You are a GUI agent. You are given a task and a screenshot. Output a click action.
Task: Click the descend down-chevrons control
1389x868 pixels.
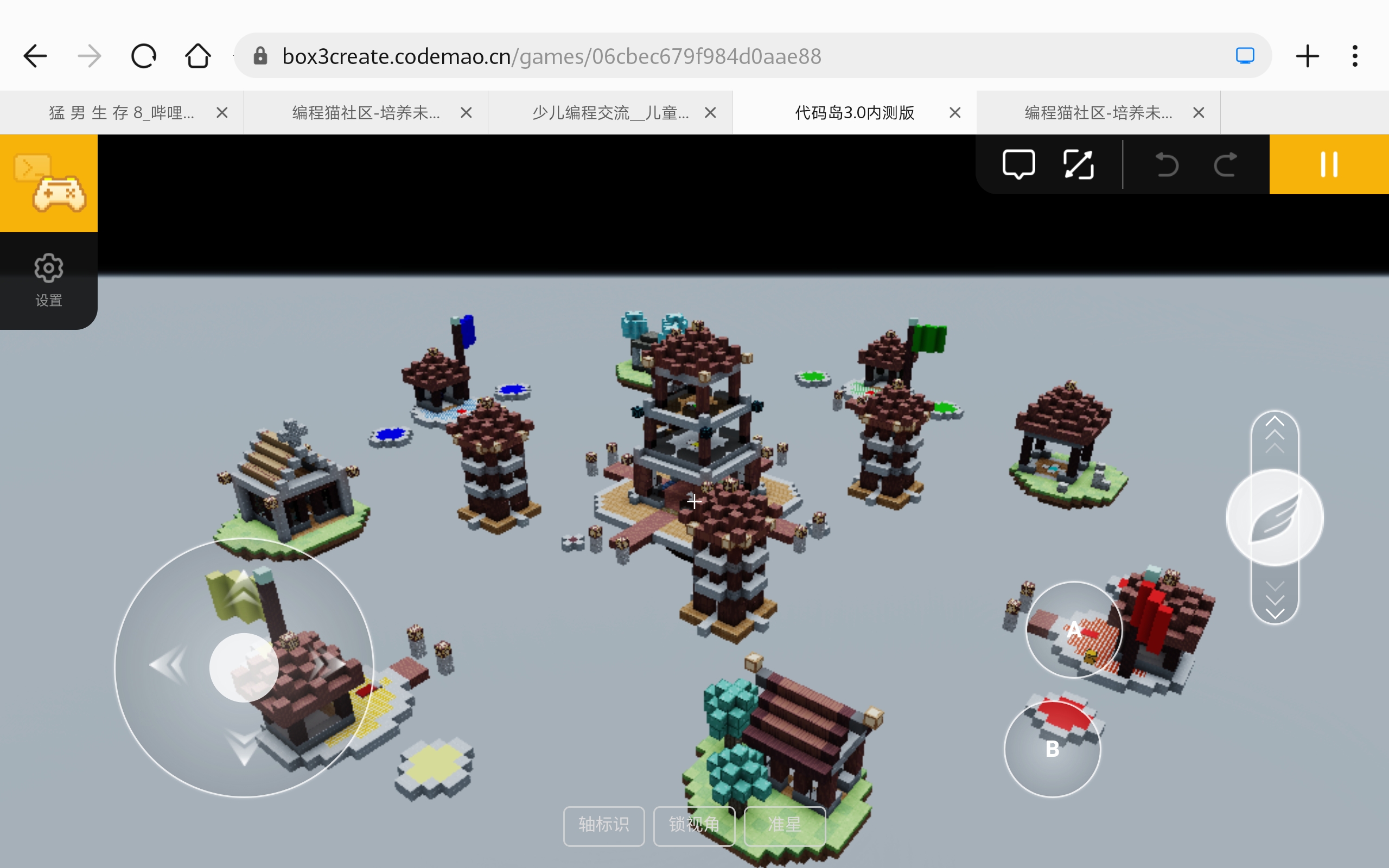[x=1275, y=601]
